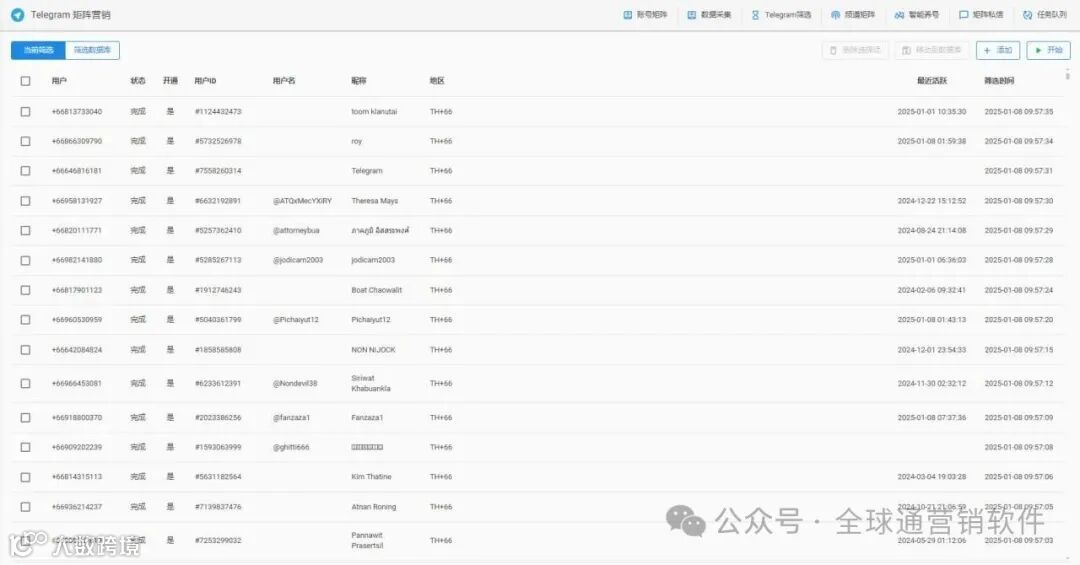The width and height of the screenshot is (1080, 565).
Task: Switch to the 筛选数据库 tab
Action: [92, 50]
